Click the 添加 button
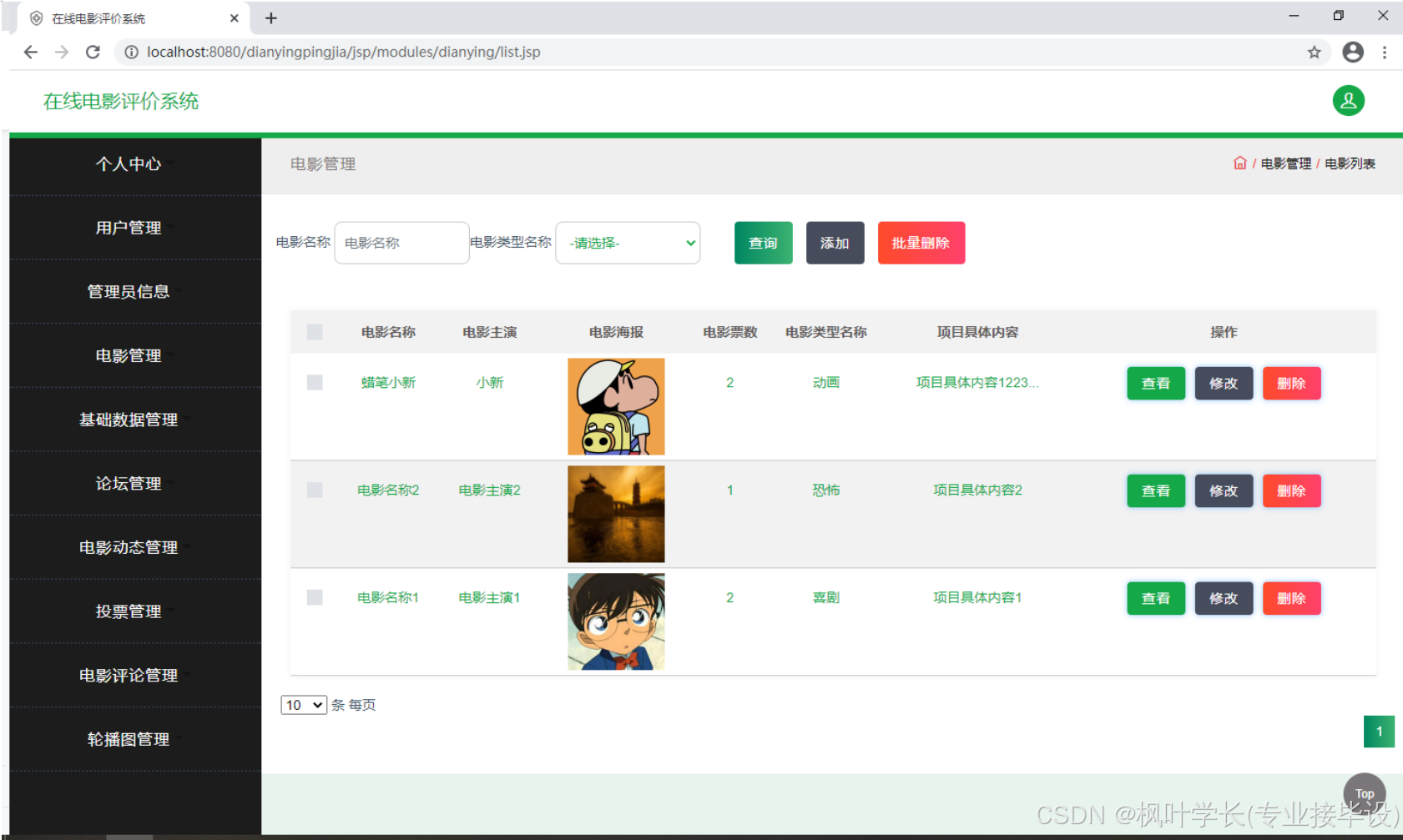The width and height of the screenshot is (1403, 840). pos(835,243)
